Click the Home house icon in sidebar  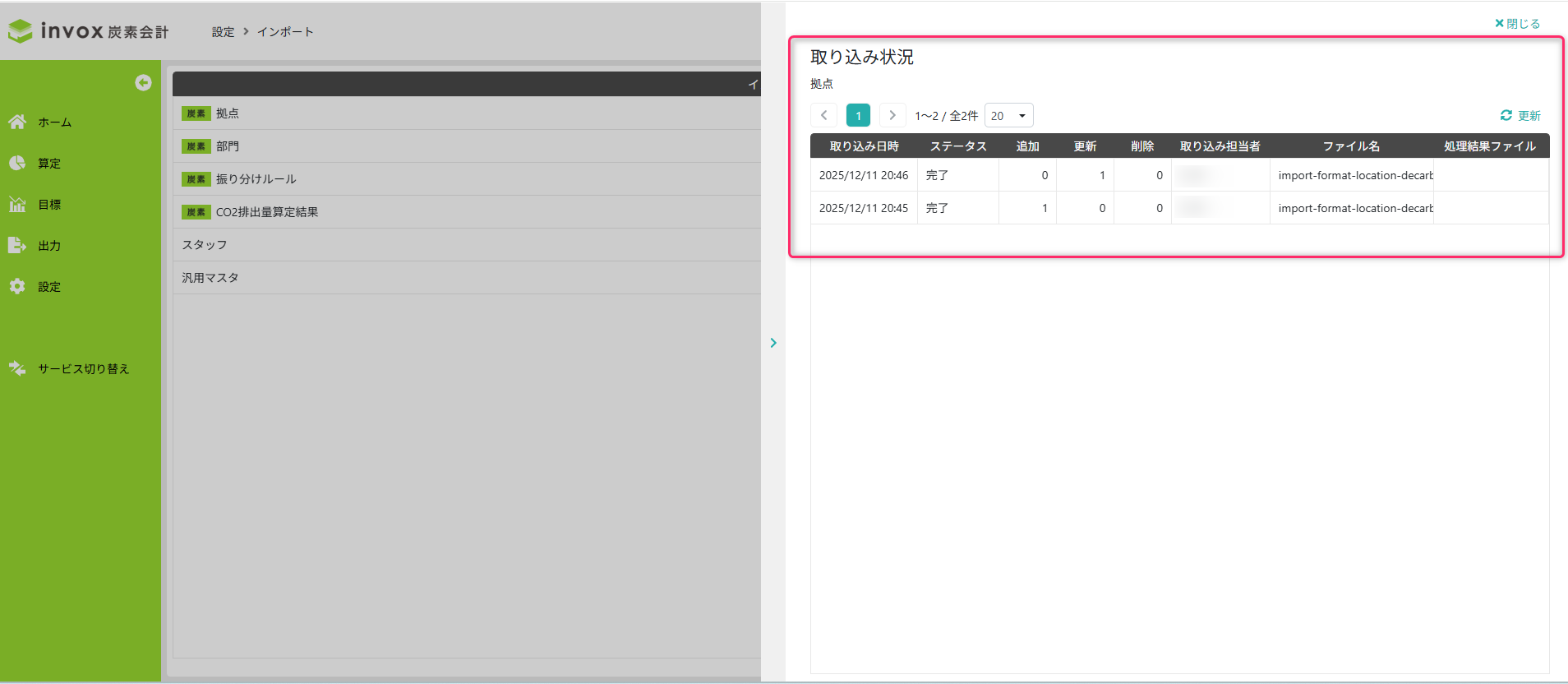(17, 122)
